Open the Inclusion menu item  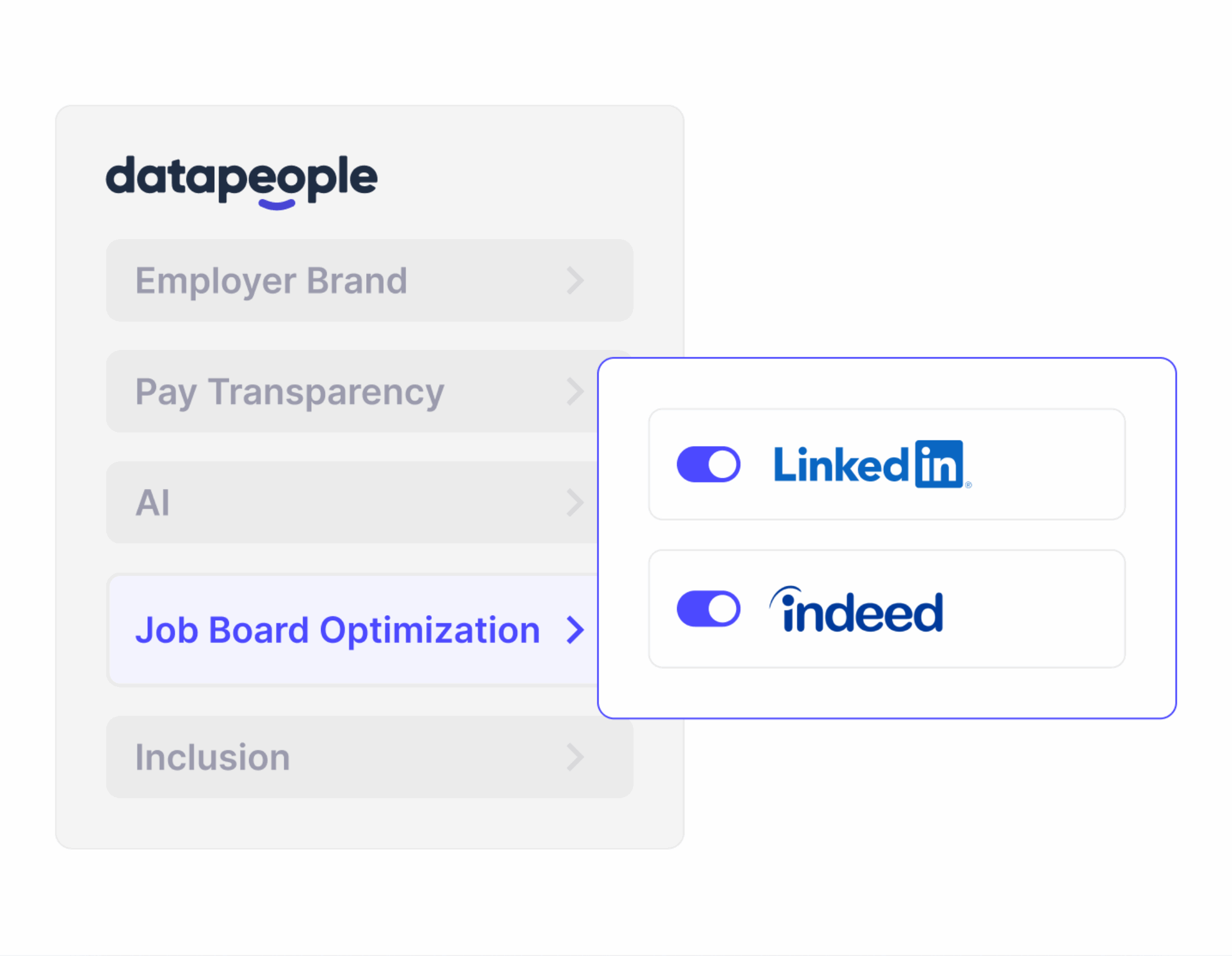212,757
